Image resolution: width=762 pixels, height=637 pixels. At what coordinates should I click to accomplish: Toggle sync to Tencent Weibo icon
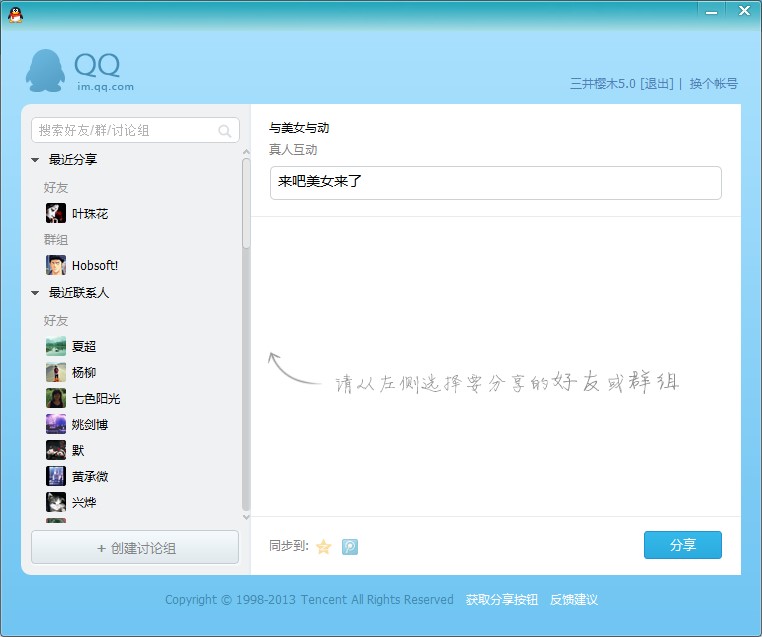click(x=350, y=546)
